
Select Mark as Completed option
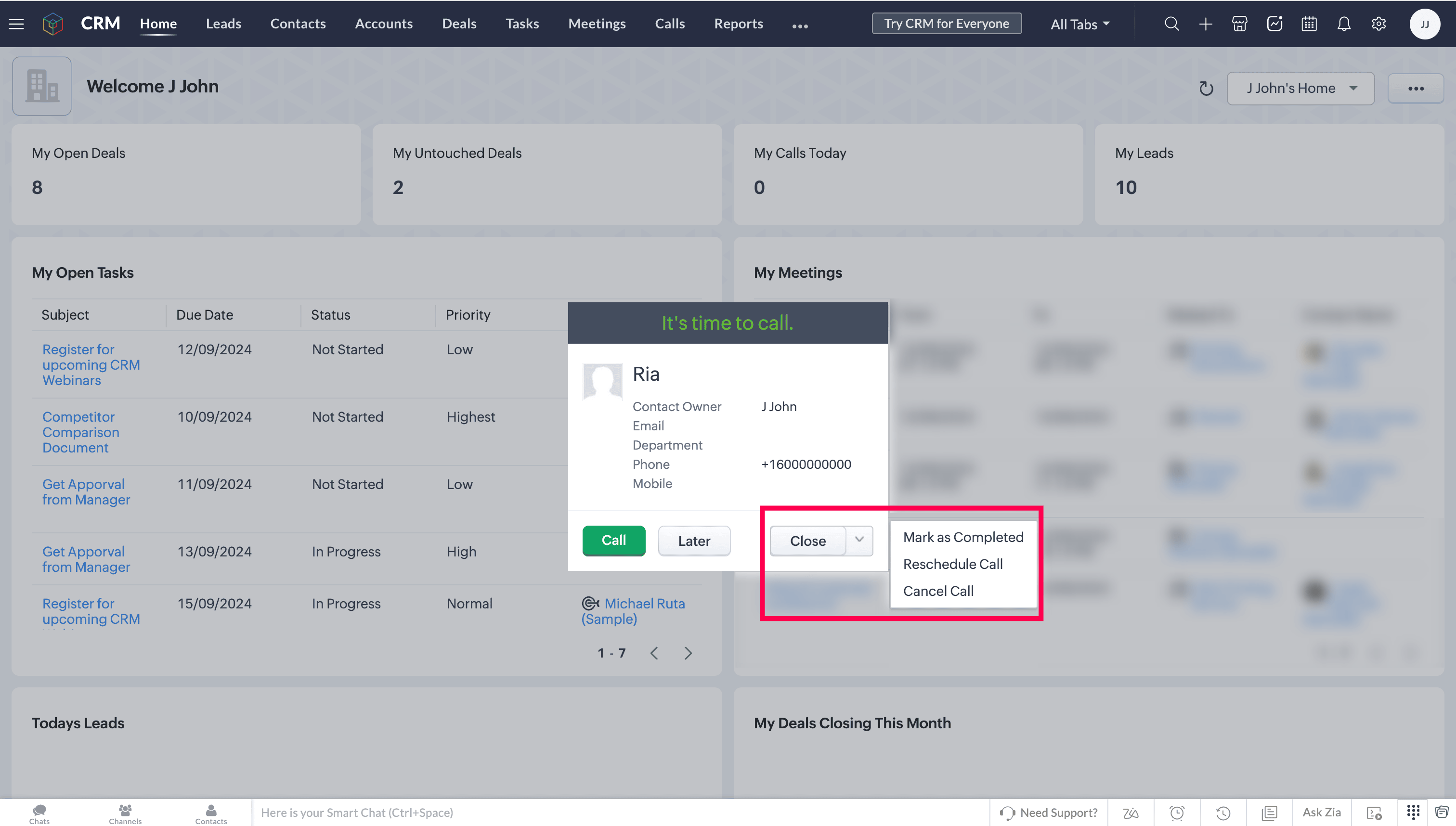tap(963, 537)
